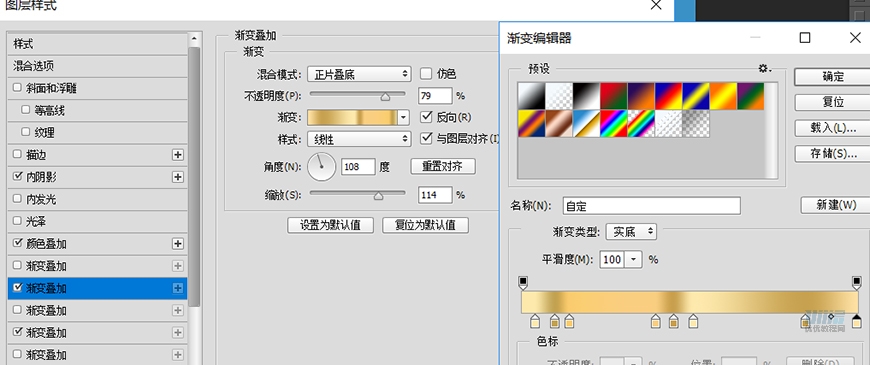This screenshot has height=365, width=870.
Task: Select the opaque spectrum rainbow gradient preset
Action: [x=614, y=124]
